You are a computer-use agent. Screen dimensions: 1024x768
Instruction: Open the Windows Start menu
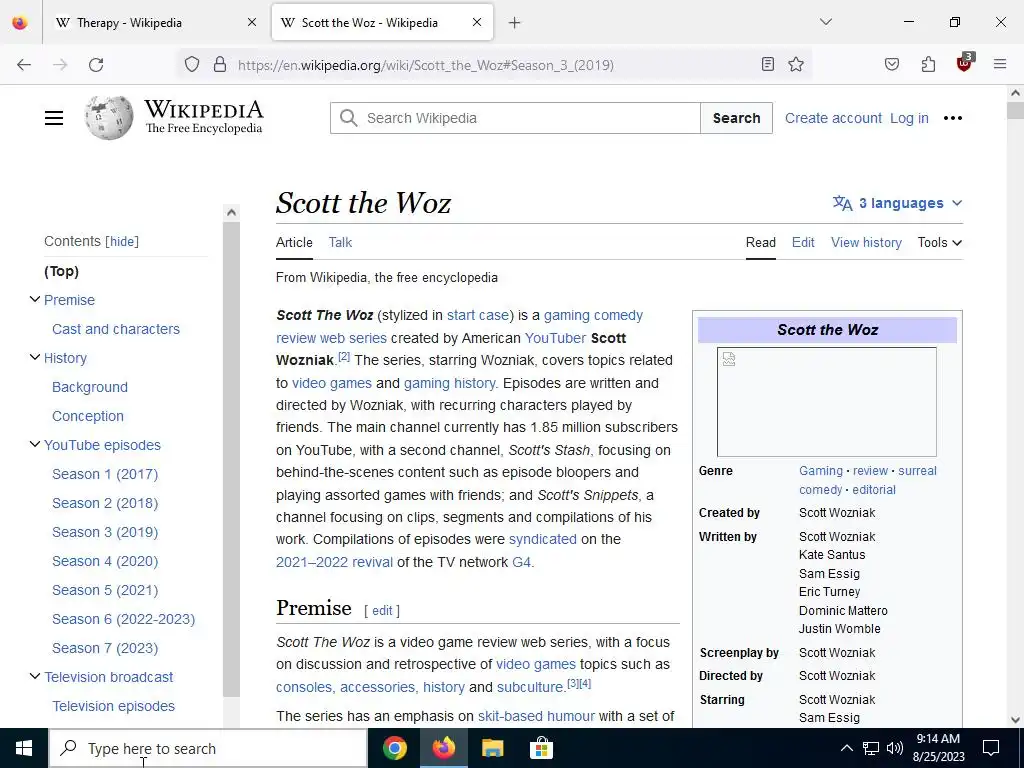(x=24, y=748)
